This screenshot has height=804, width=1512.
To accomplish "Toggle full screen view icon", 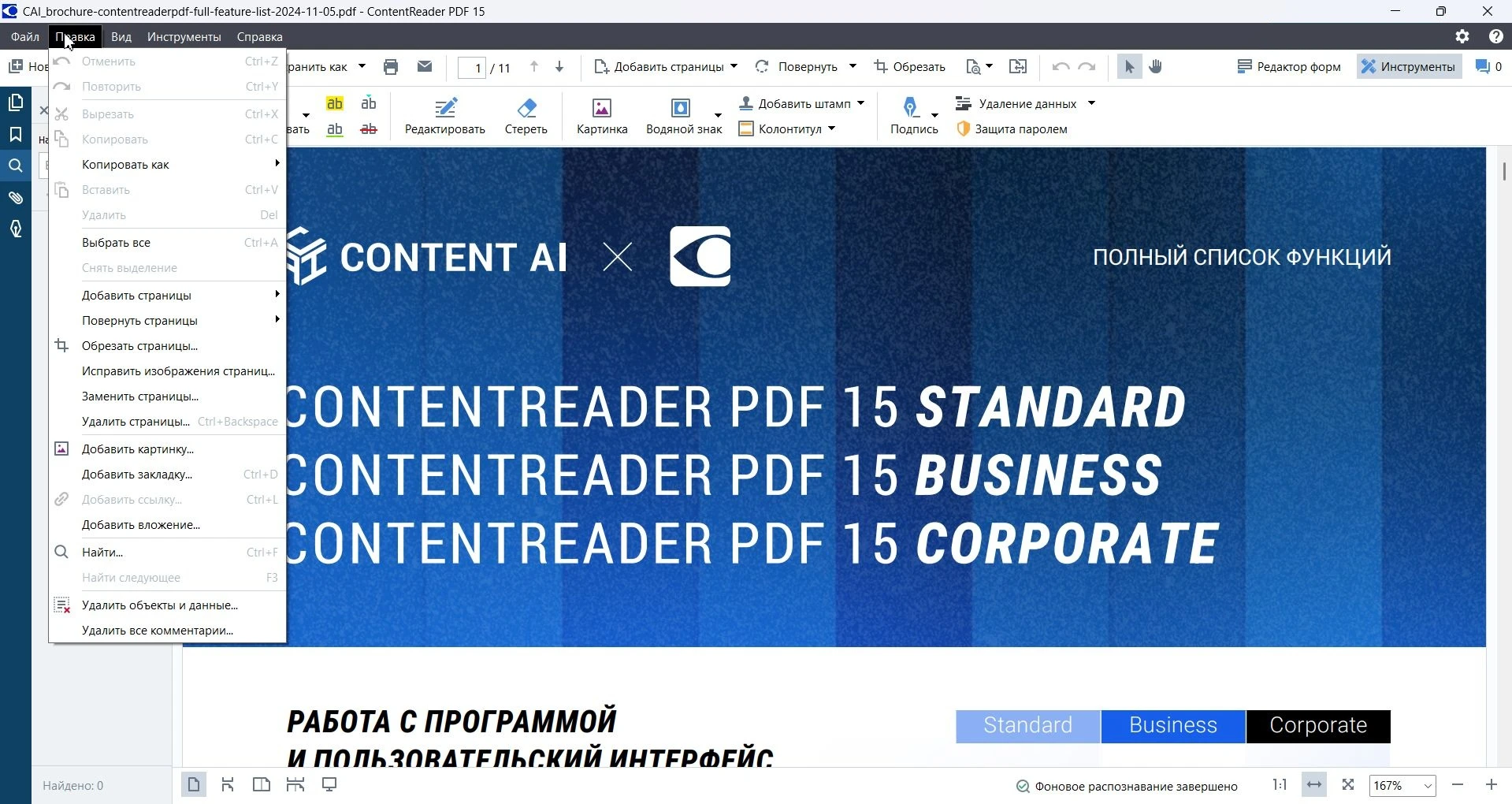I will tap(329, 785).
